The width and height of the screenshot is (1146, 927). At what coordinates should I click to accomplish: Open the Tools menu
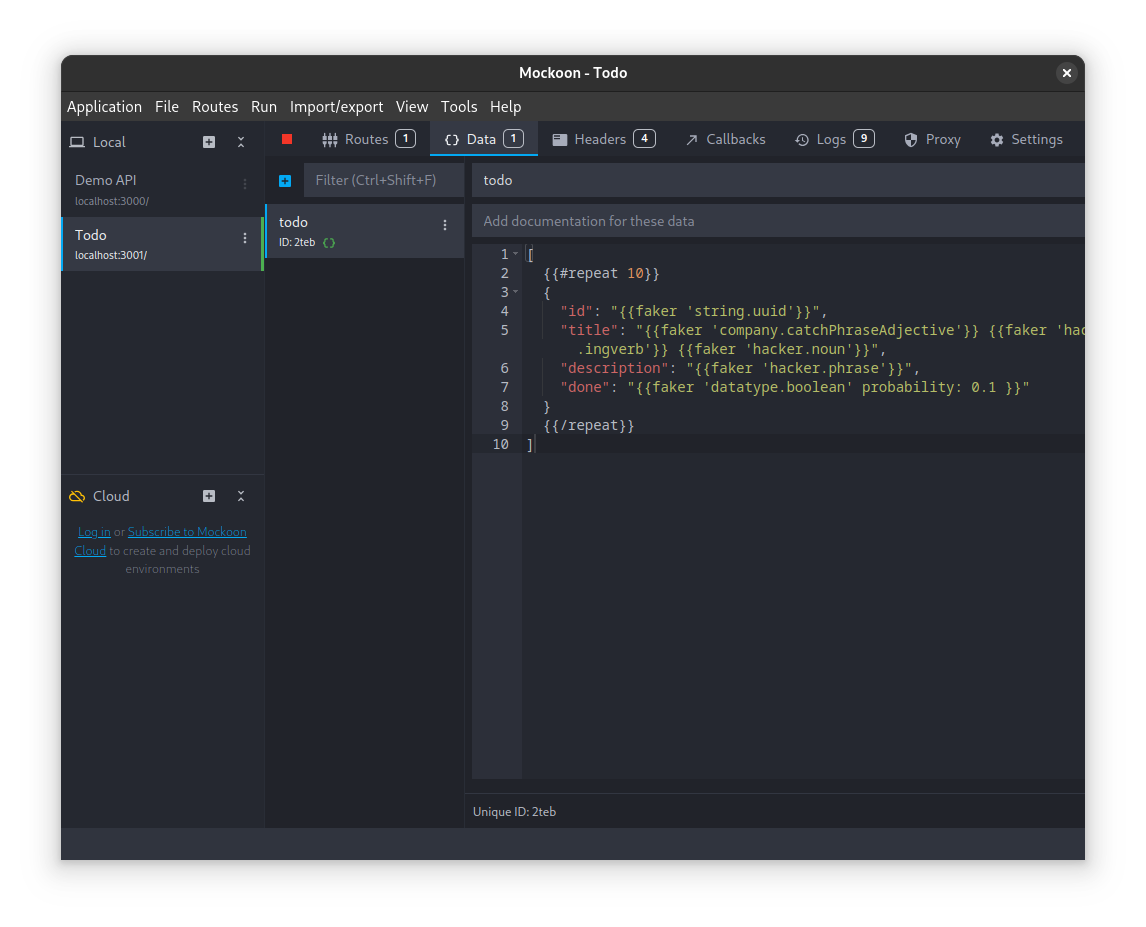click(x=459, y=107)
